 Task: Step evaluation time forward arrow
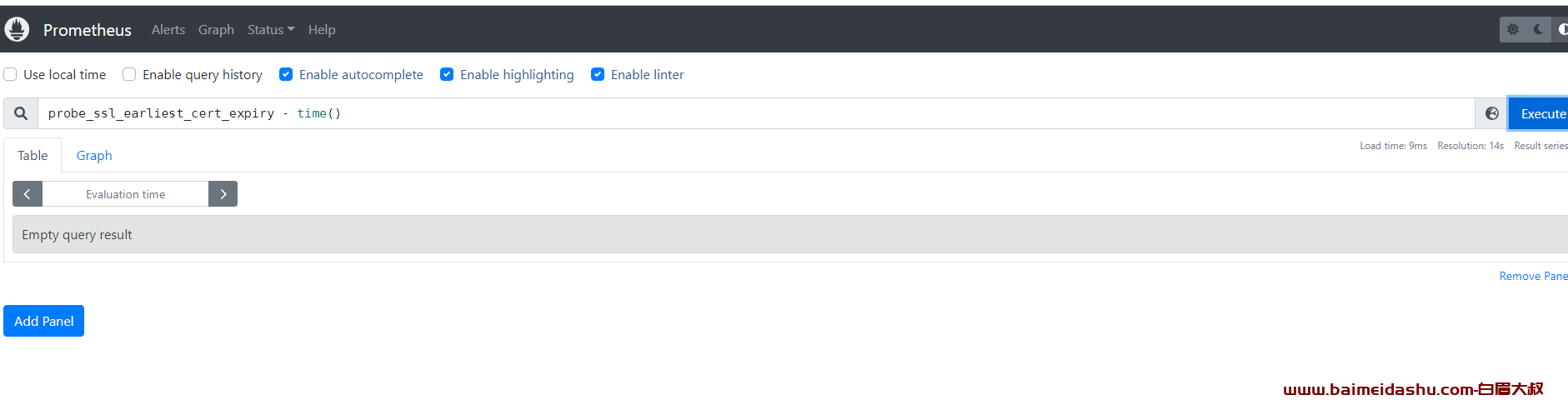(x=223, y=194)
